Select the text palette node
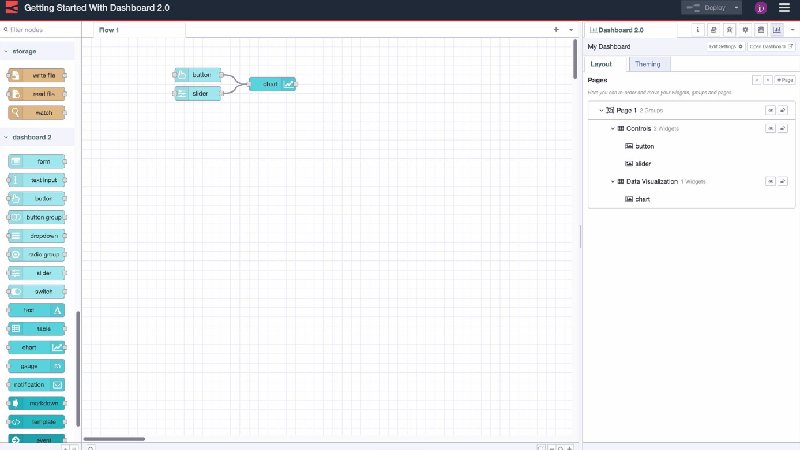The height and width of the screenshot is (450, 800). [37, 310]
